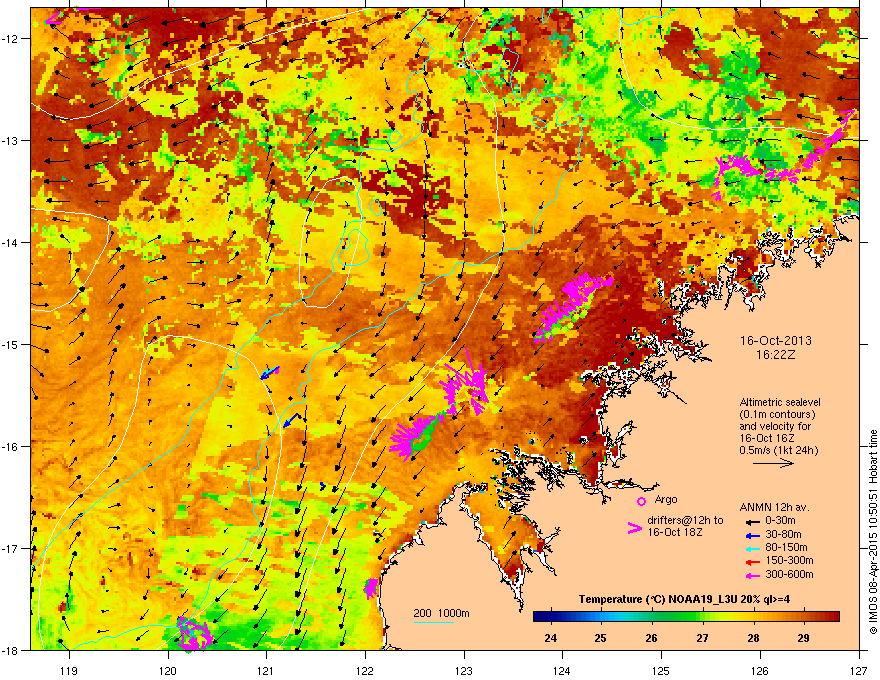Click the '16-Oct-2013' date label
Image resolution: width=880 pixels, height=680 pixels.
coord(775,341)
